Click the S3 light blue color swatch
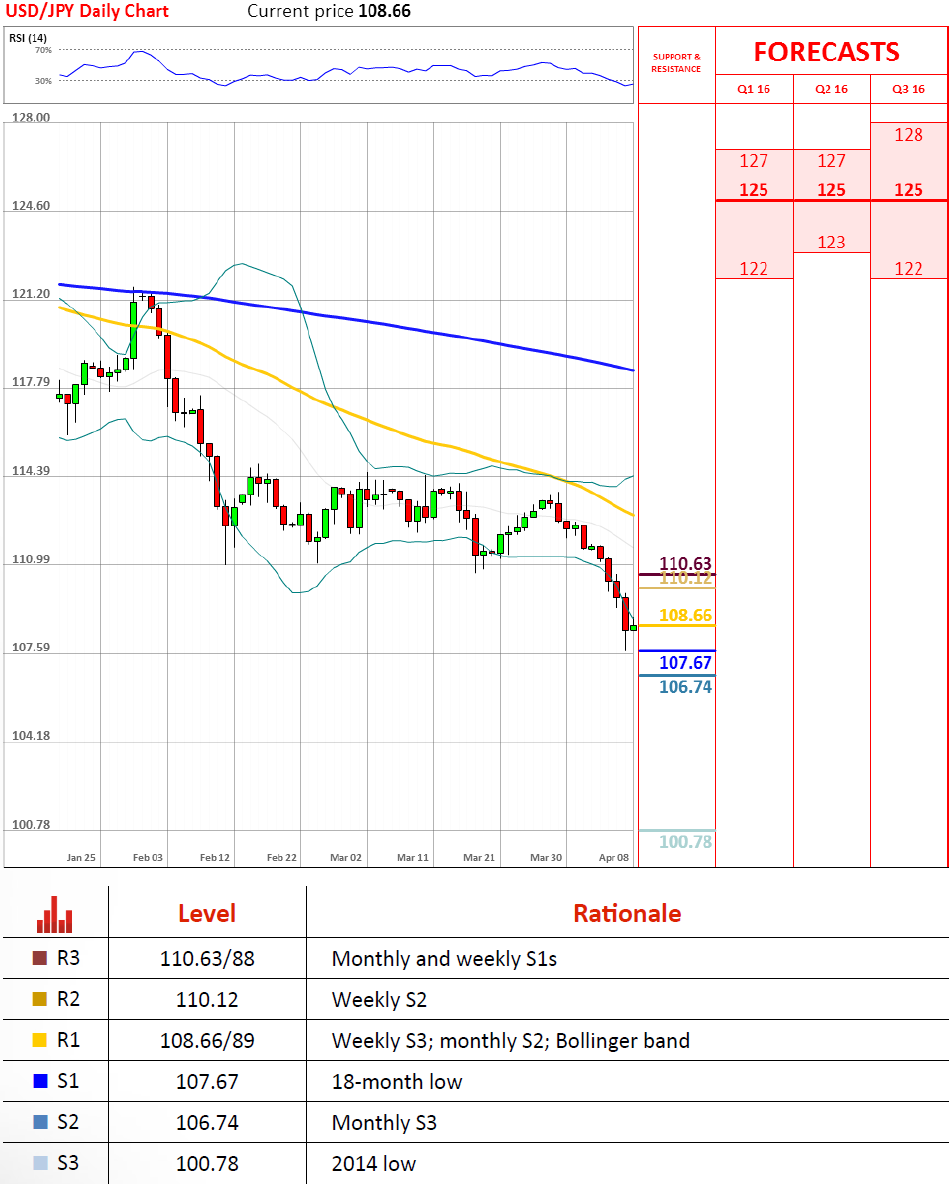The image size is (952, 1184). click(x=40, y=1162)
